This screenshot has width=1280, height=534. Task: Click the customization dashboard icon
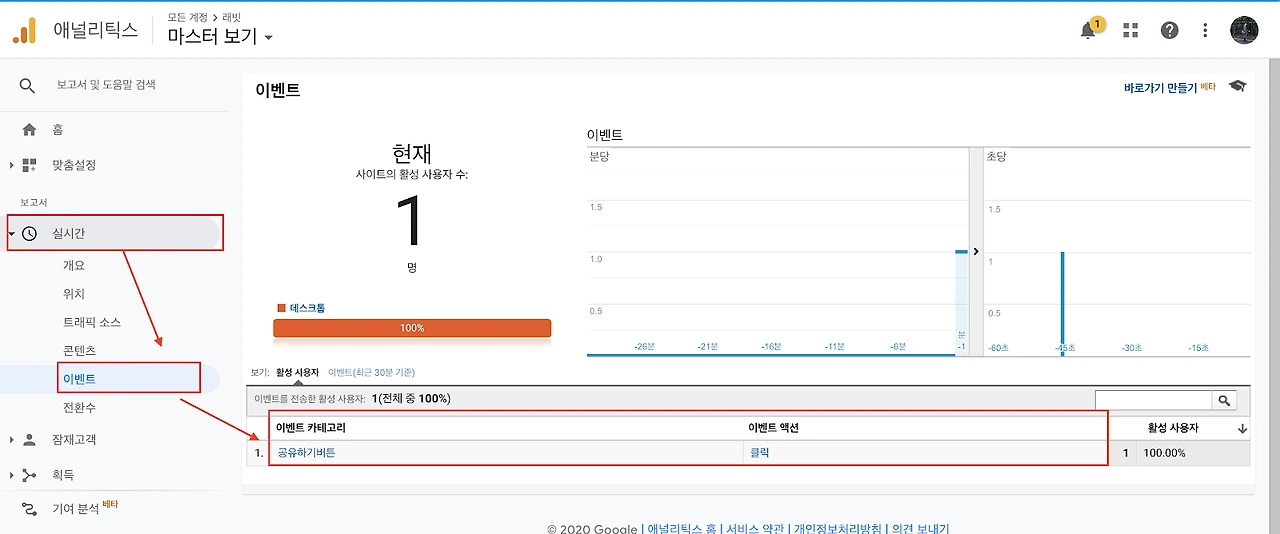click(x=29, y=165)
